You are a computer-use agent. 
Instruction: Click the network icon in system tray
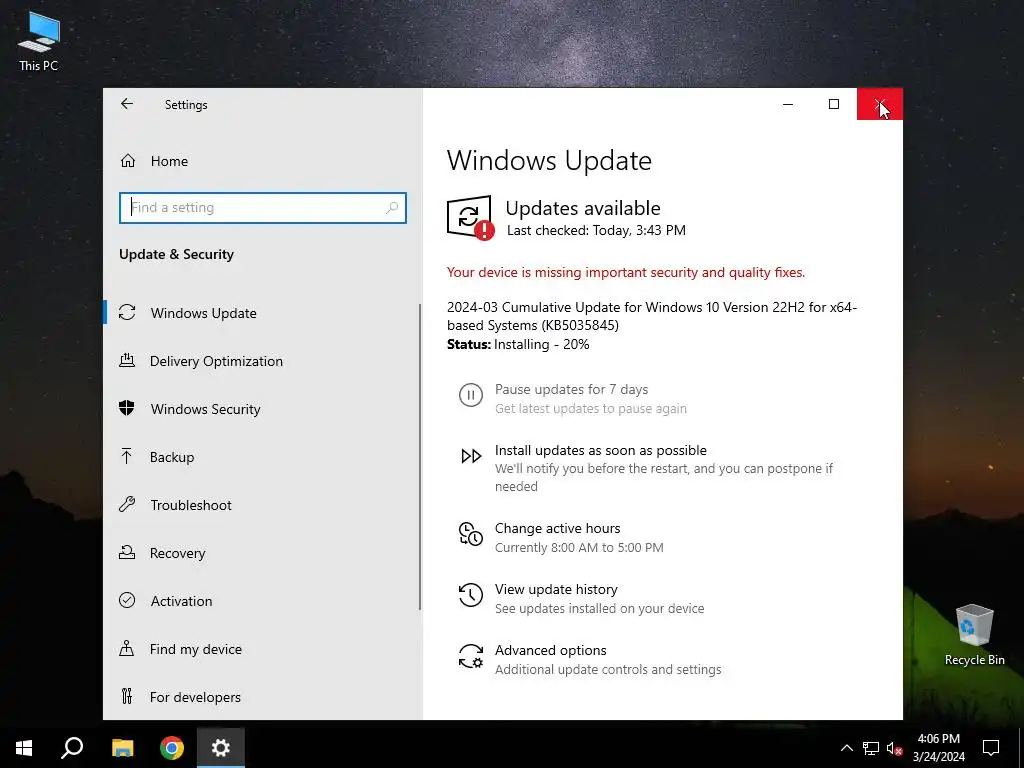pos(871,748)
